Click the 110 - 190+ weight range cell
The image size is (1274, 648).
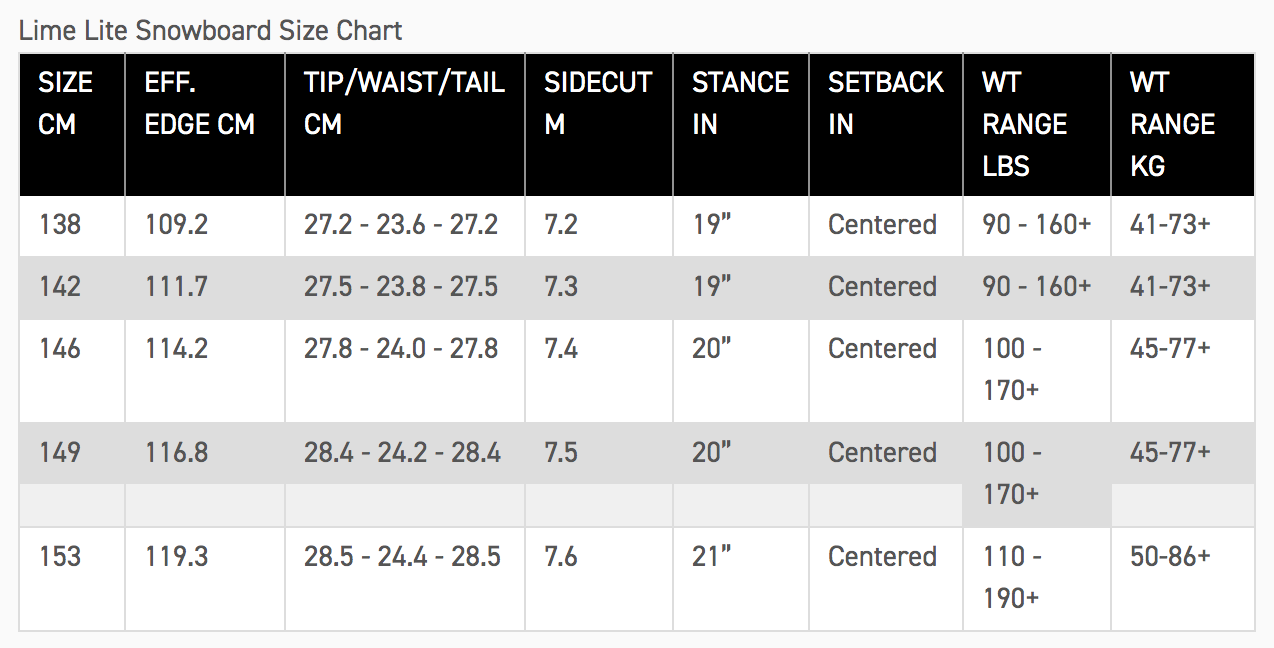pos(1012,577)
